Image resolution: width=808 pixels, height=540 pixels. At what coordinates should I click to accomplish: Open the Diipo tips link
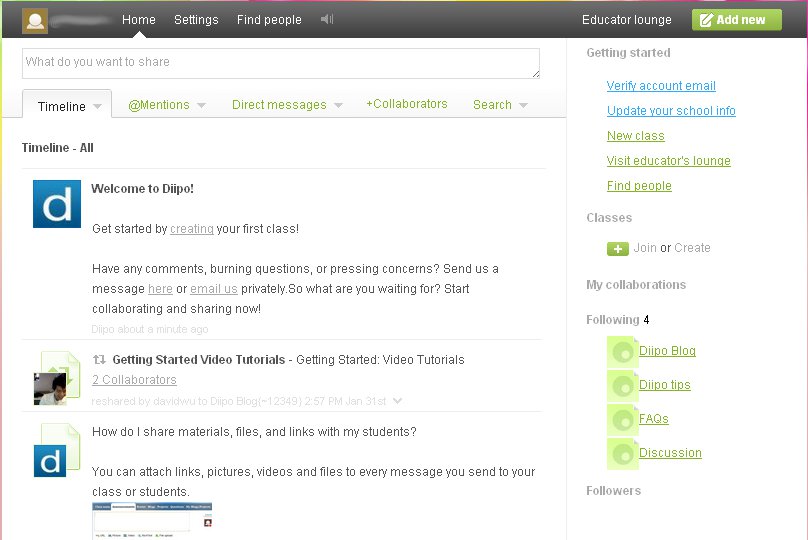pos(665,385)
